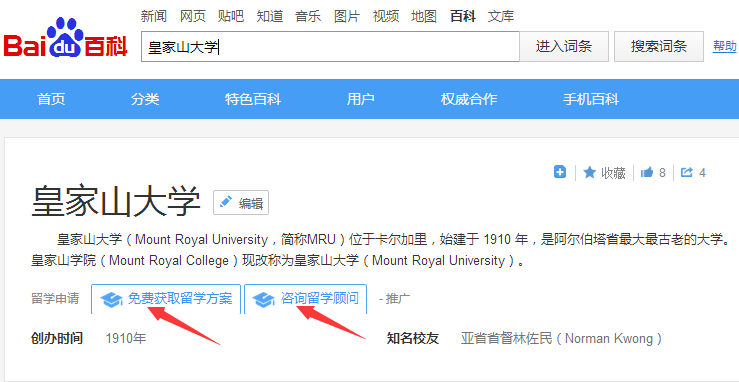The width and height of the screenshot is (739, 382).
Task: Click the share arrow icon
Action: pos(687,172)
